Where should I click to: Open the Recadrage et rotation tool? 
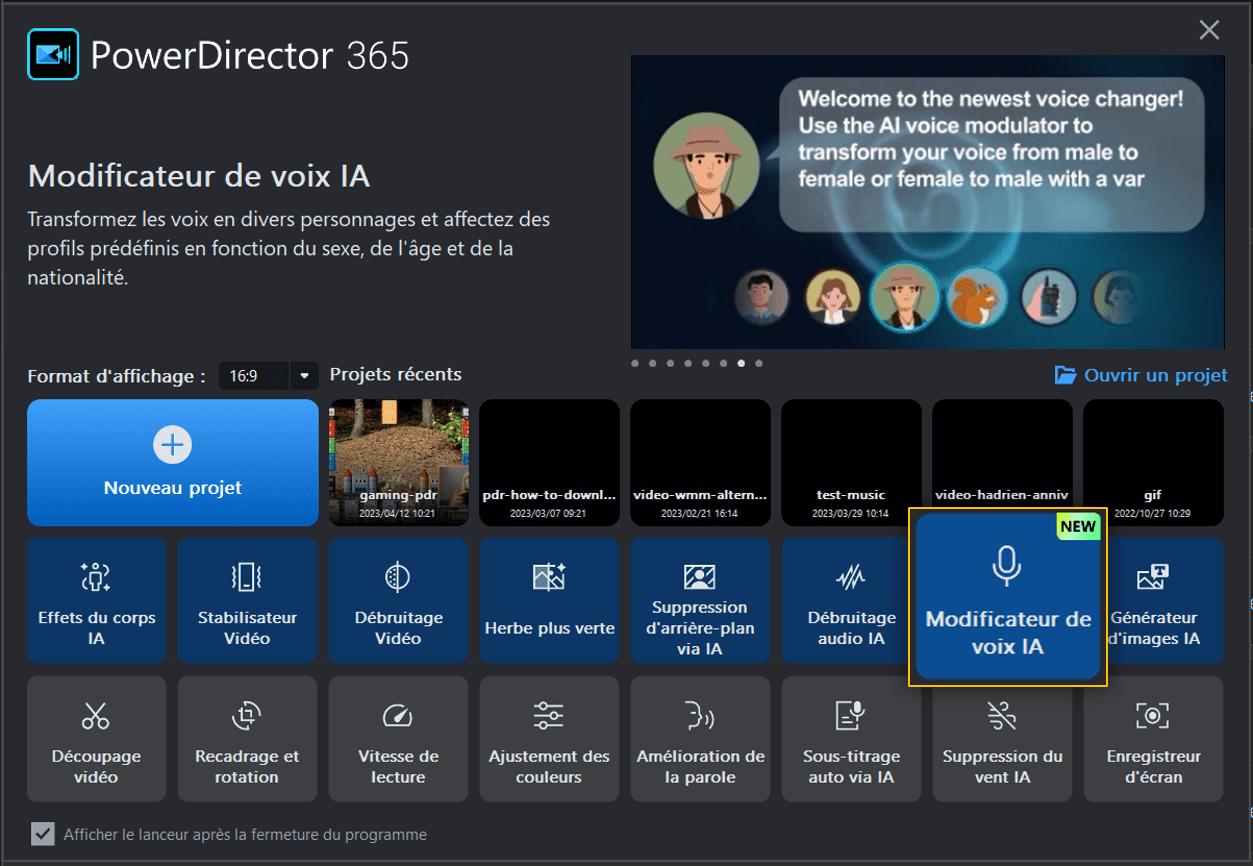point(247,739)
